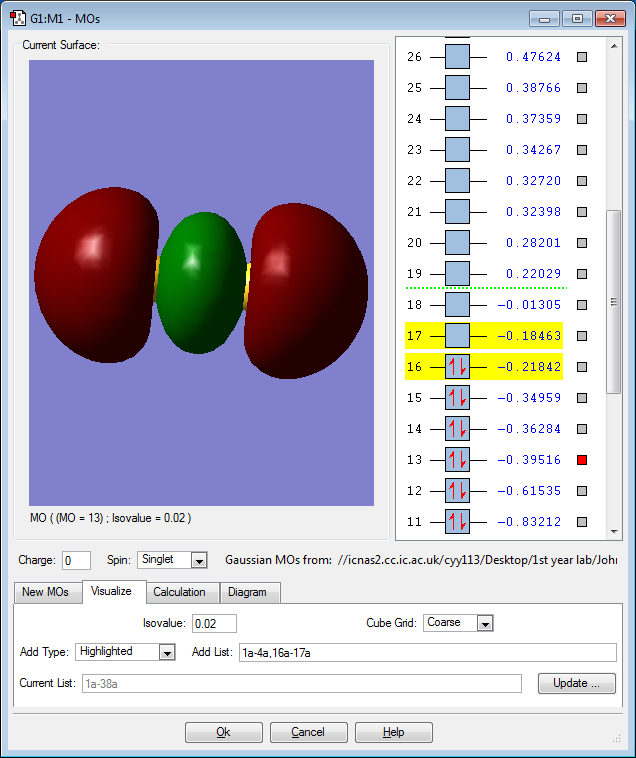Select energy value -0.01305
636x758 pixels.
point(529,305)
